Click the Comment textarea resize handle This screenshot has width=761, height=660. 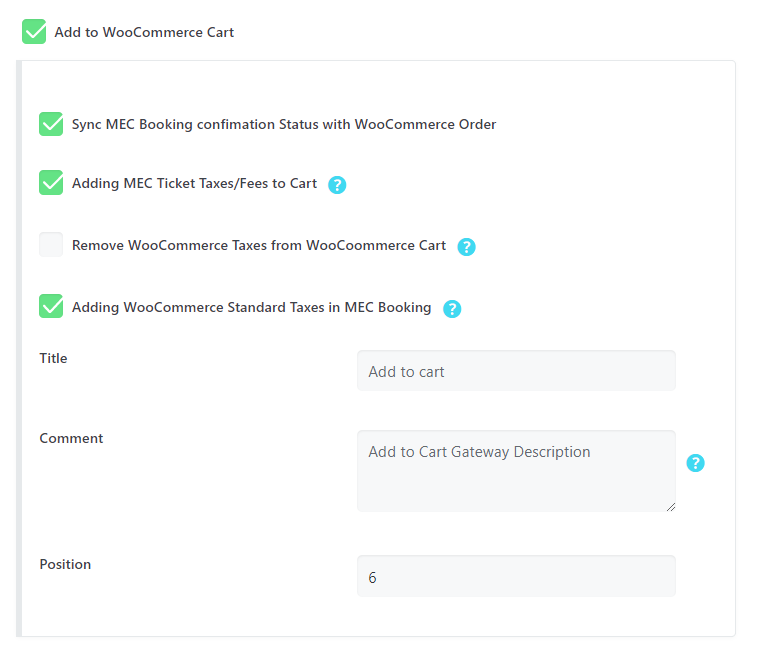pos(671,507)
